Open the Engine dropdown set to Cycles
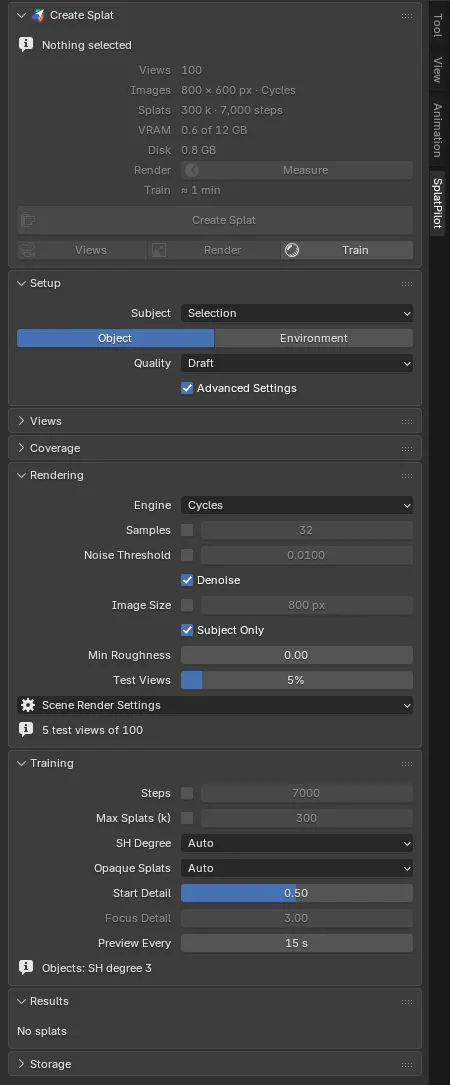The image size is (450, 1085). [x=297, y=505]
